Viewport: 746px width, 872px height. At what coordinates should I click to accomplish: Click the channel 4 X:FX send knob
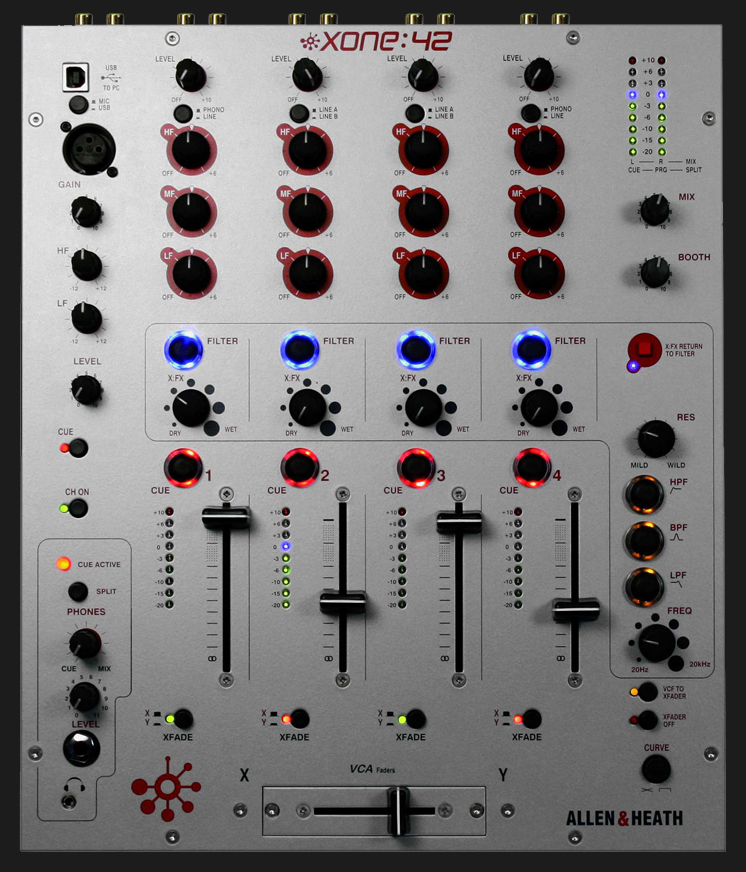[539, 408]
